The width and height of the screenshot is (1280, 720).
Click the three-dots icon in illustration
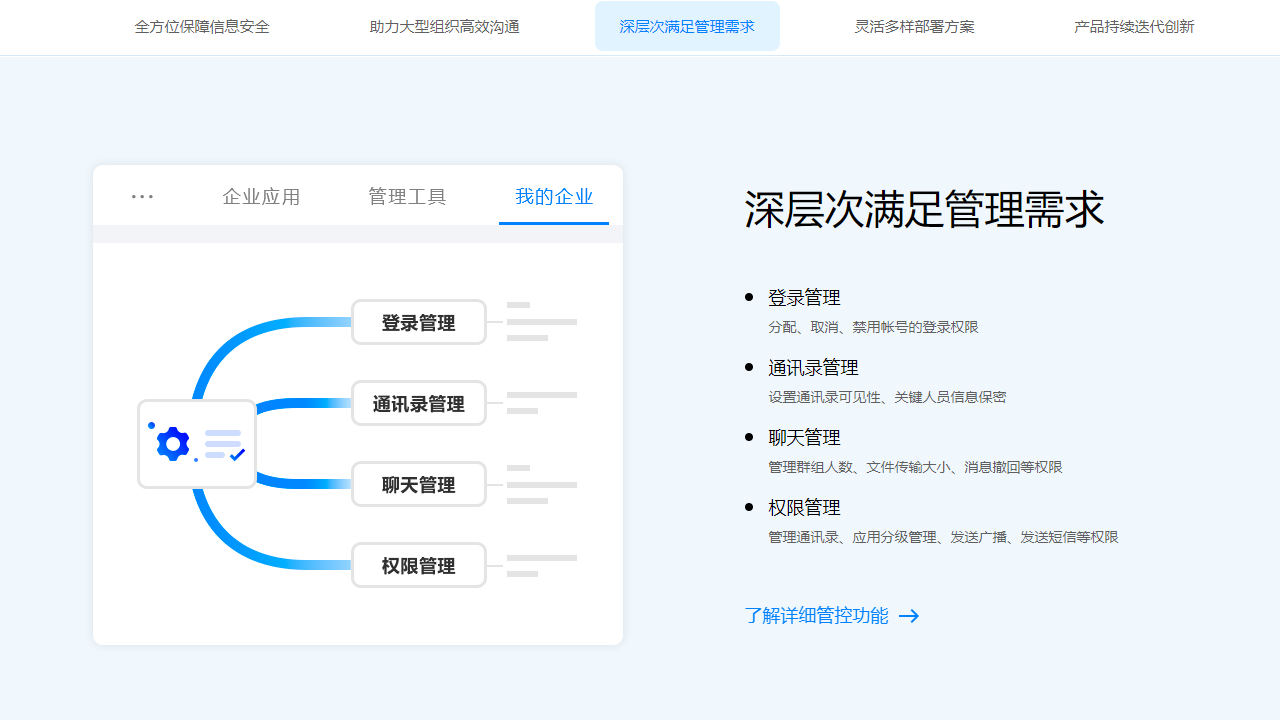pyautogui.click(x=142, y=196)
